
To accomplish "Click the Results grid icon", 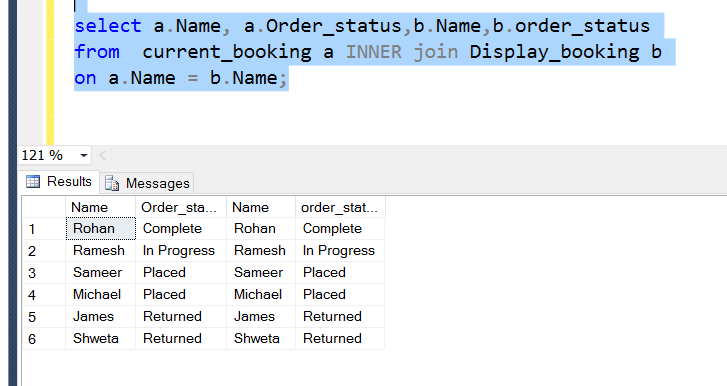I will coord(33,182).
